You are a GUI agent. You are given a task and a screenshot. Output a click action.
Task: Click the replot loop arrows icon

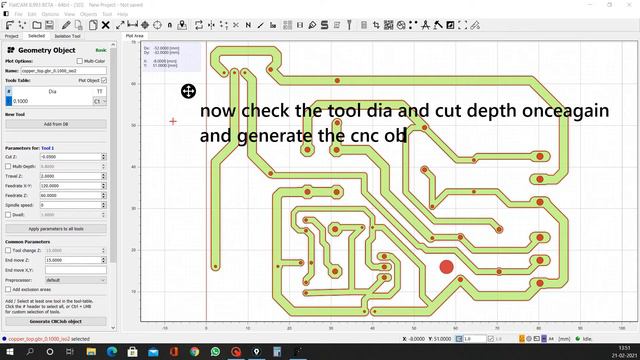click(199, 25)
